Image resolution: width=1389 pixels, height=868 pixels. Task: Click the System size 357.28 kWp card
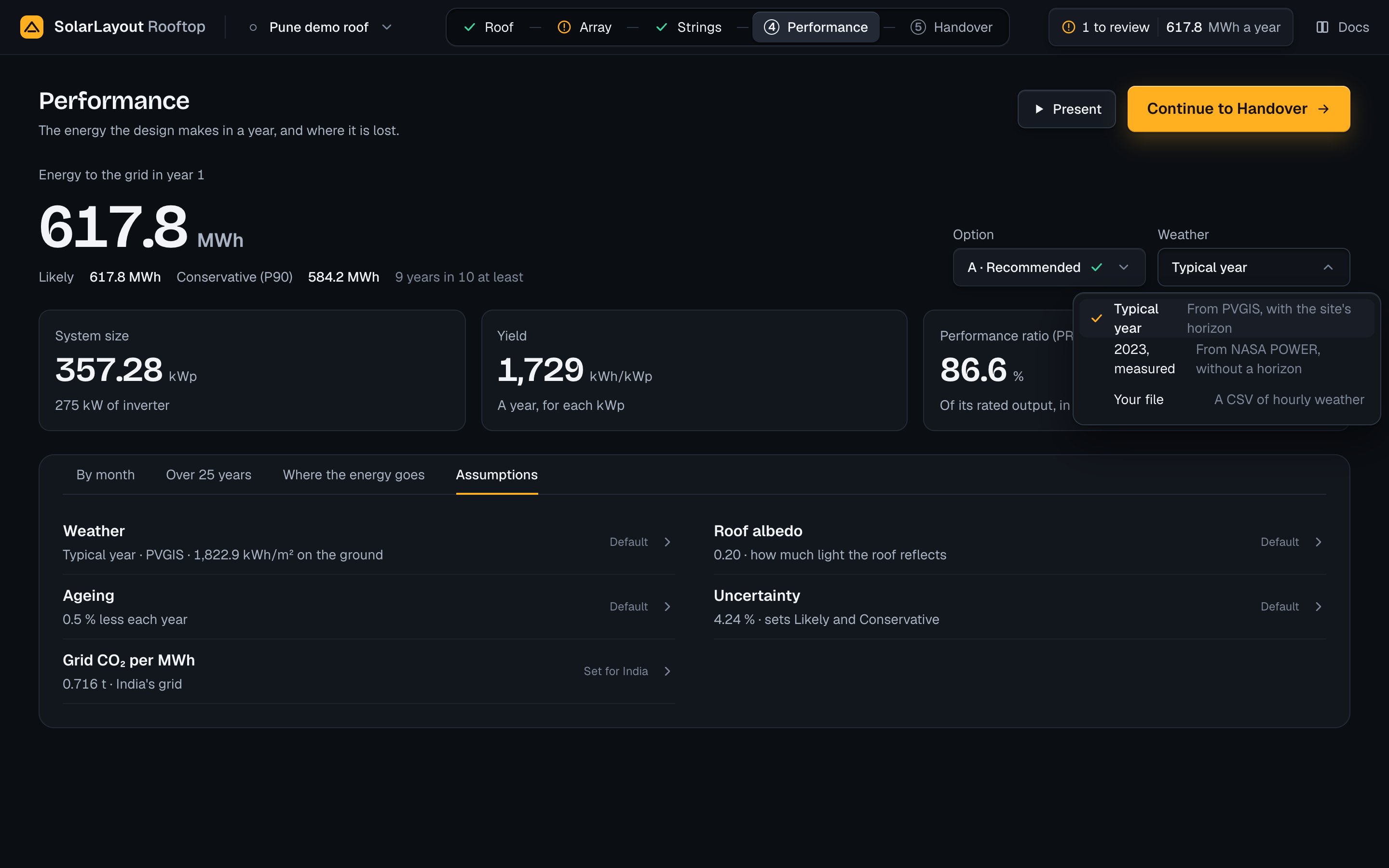pyautogui.click(x=252, y=370)
